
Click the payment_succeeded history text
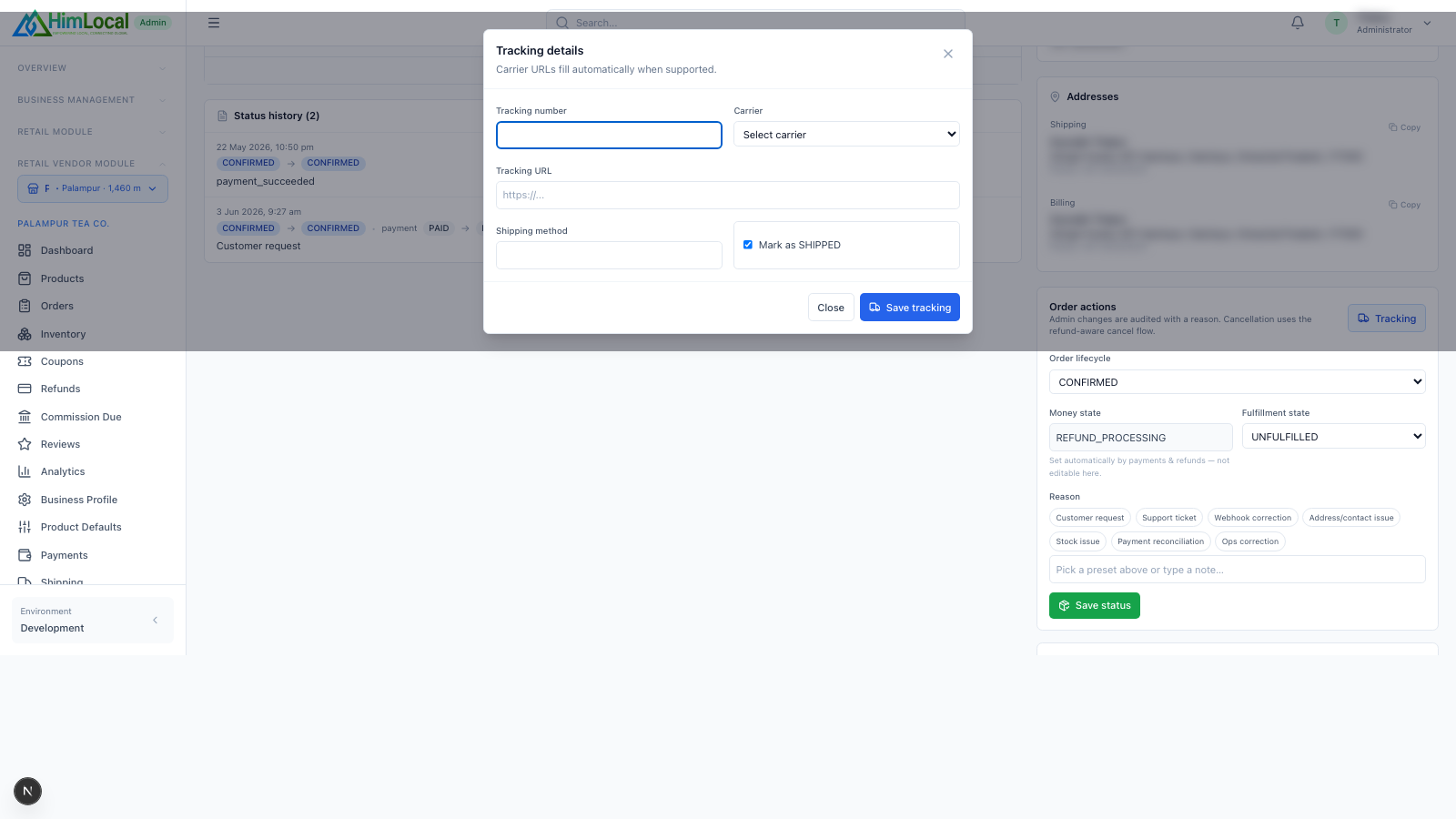pos(266,181)
